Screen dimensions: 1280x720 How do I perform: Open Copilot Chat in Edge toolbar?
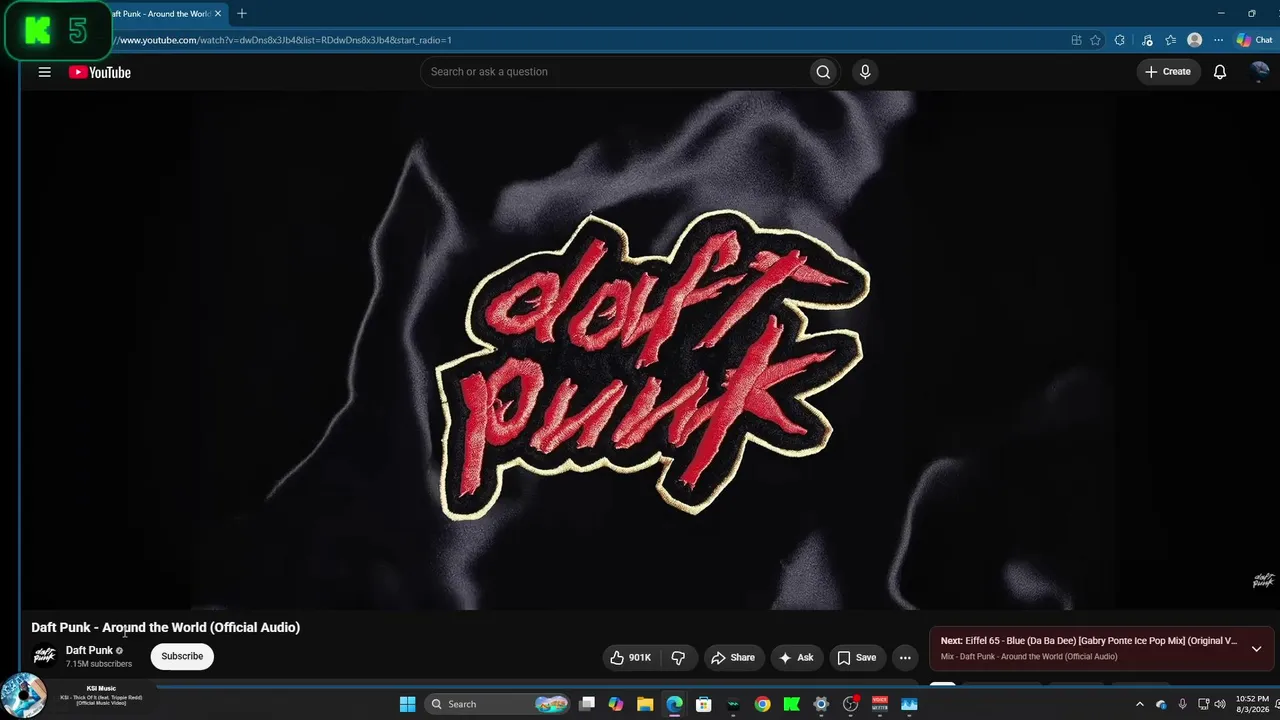coord(1254,40)
